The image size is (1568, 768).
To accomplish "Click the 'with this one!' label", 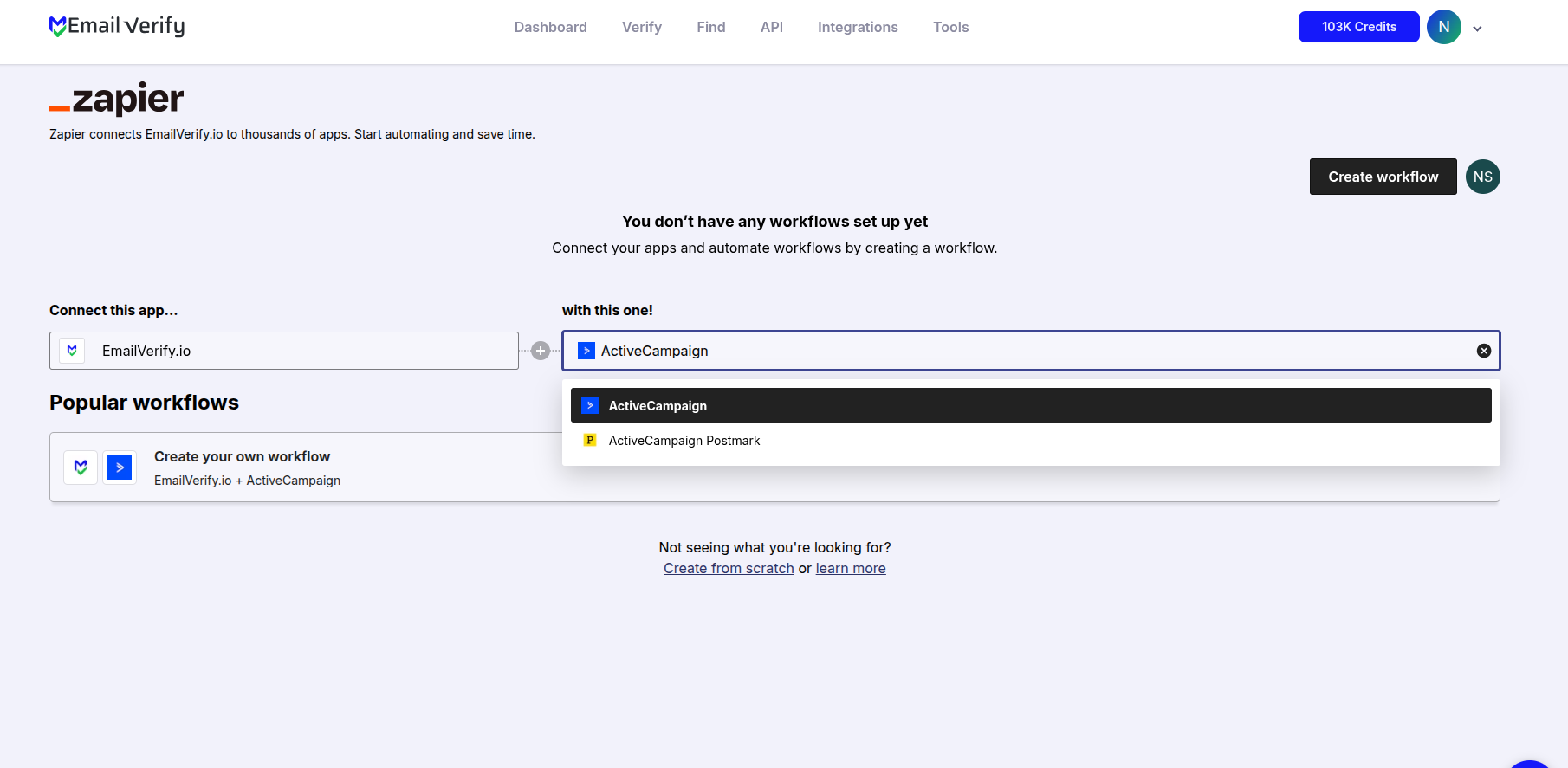I will (607, 310).
